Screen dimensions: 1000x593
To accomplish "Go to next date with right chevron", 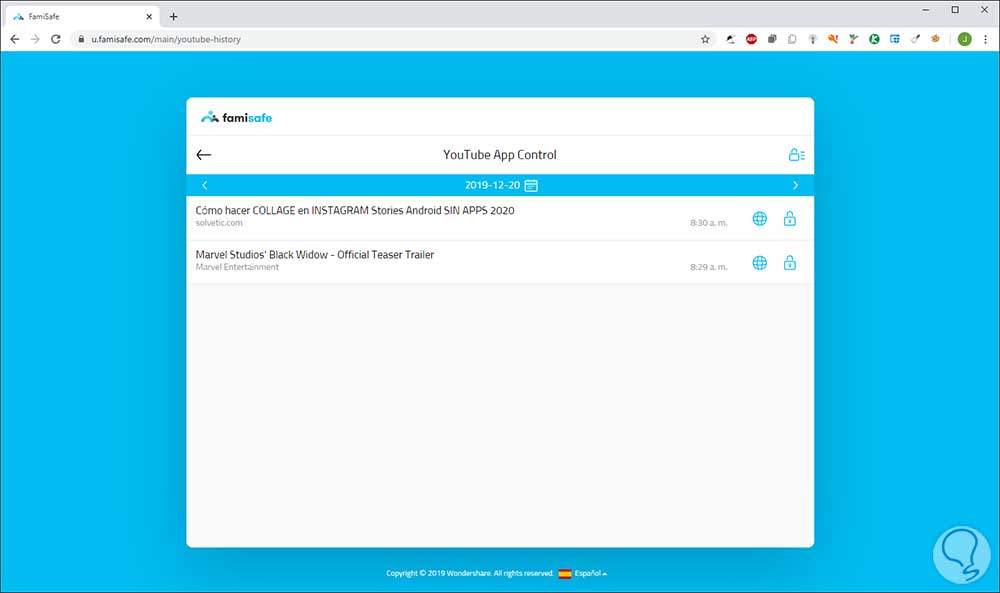I will click(x=795, y=186).
